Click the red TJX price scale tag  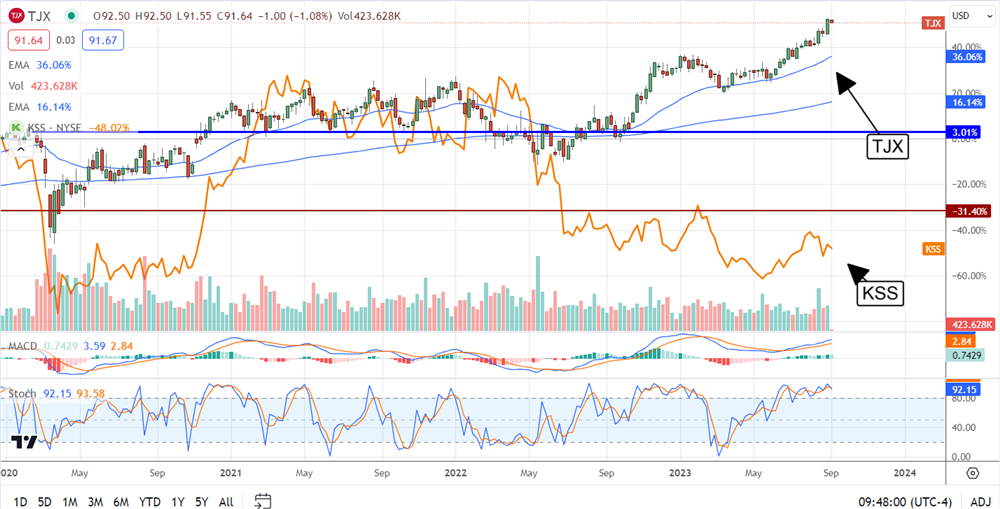pyautogui.click(x=933, y=22)
